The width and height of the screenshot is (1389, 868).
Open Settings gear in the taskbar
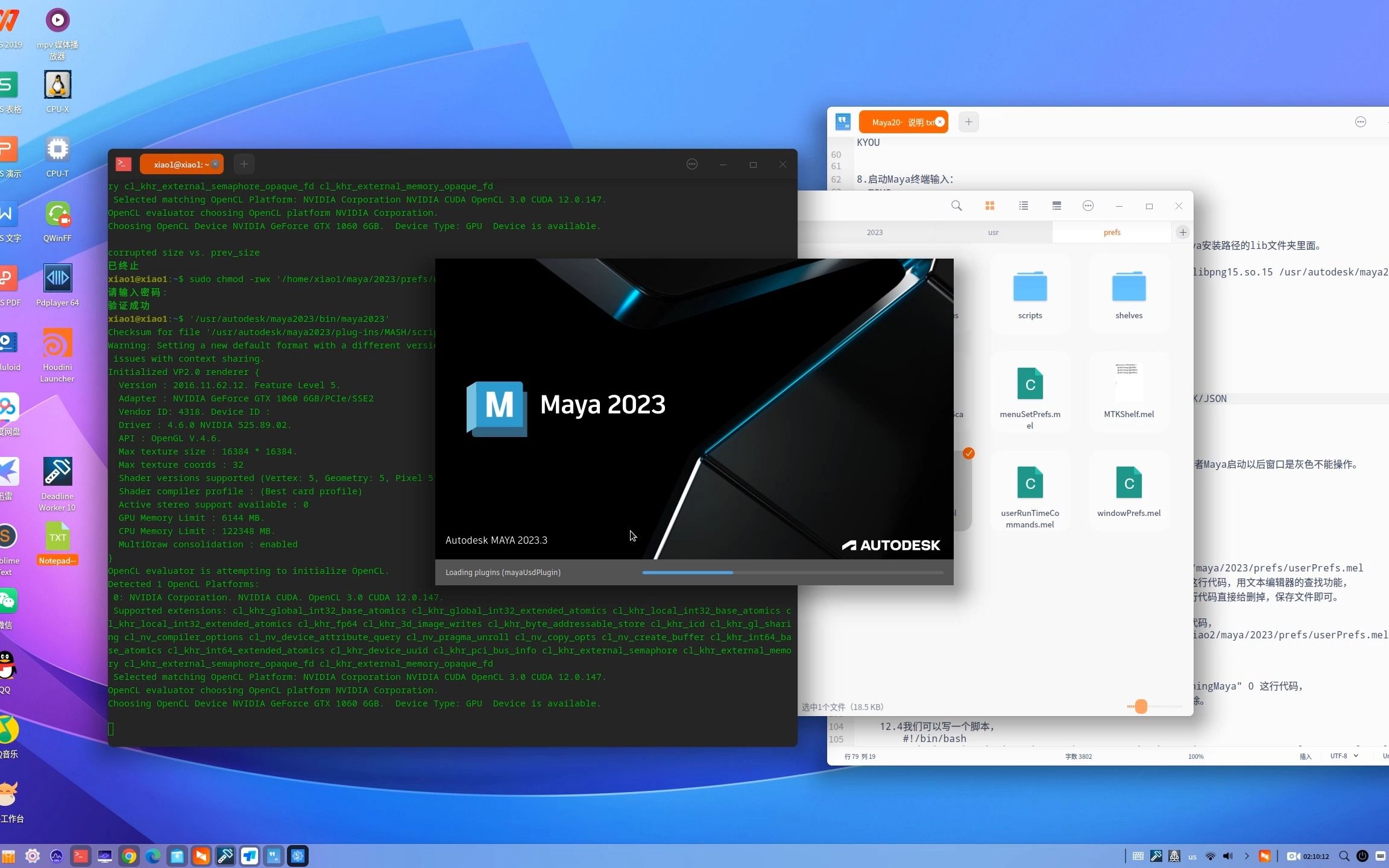pyautogui.click(x=33, y=856)
